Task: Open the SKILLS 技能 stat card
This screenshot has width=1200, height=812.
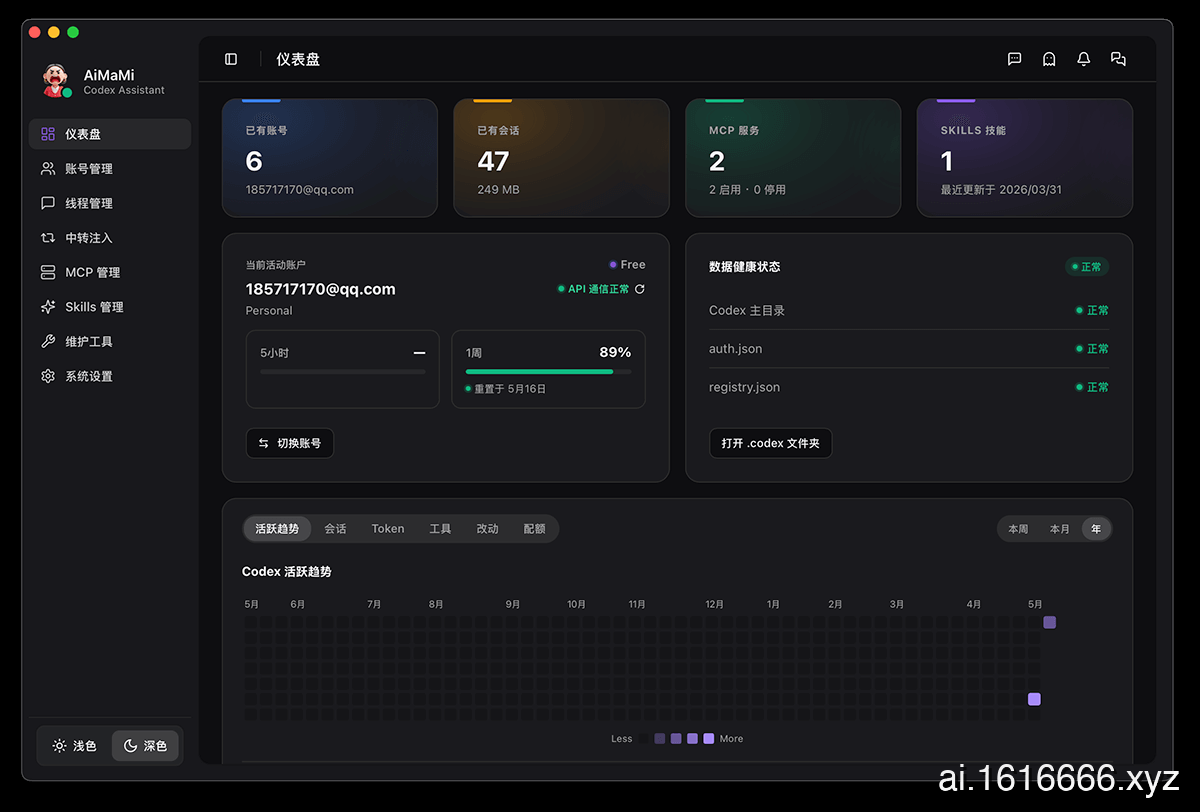Action: click(x=1025, y=158)
